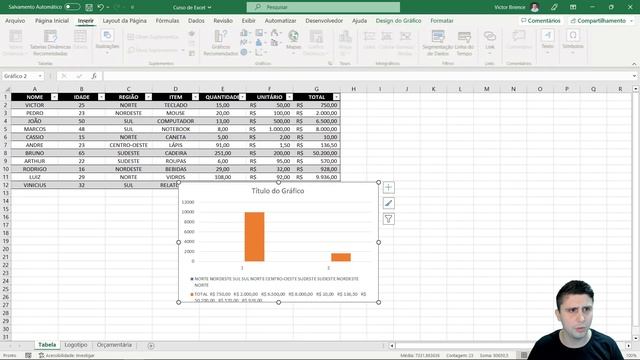Insert a combo chart from the ribbon

(x=275, y=42)
